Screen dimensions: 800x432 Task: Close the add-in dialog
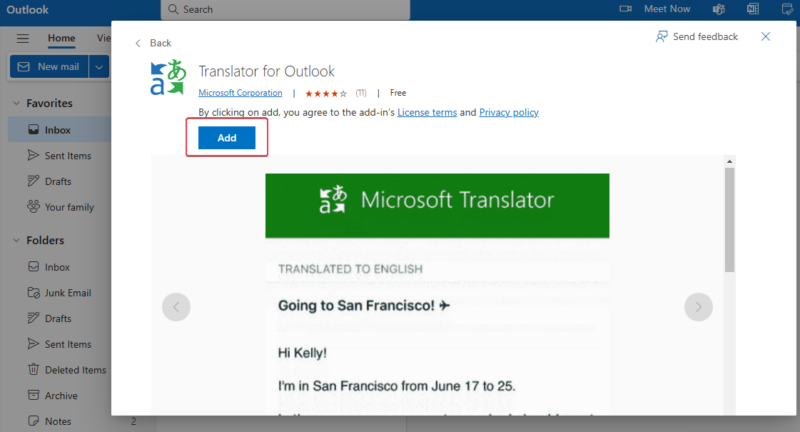click(765, 37)
